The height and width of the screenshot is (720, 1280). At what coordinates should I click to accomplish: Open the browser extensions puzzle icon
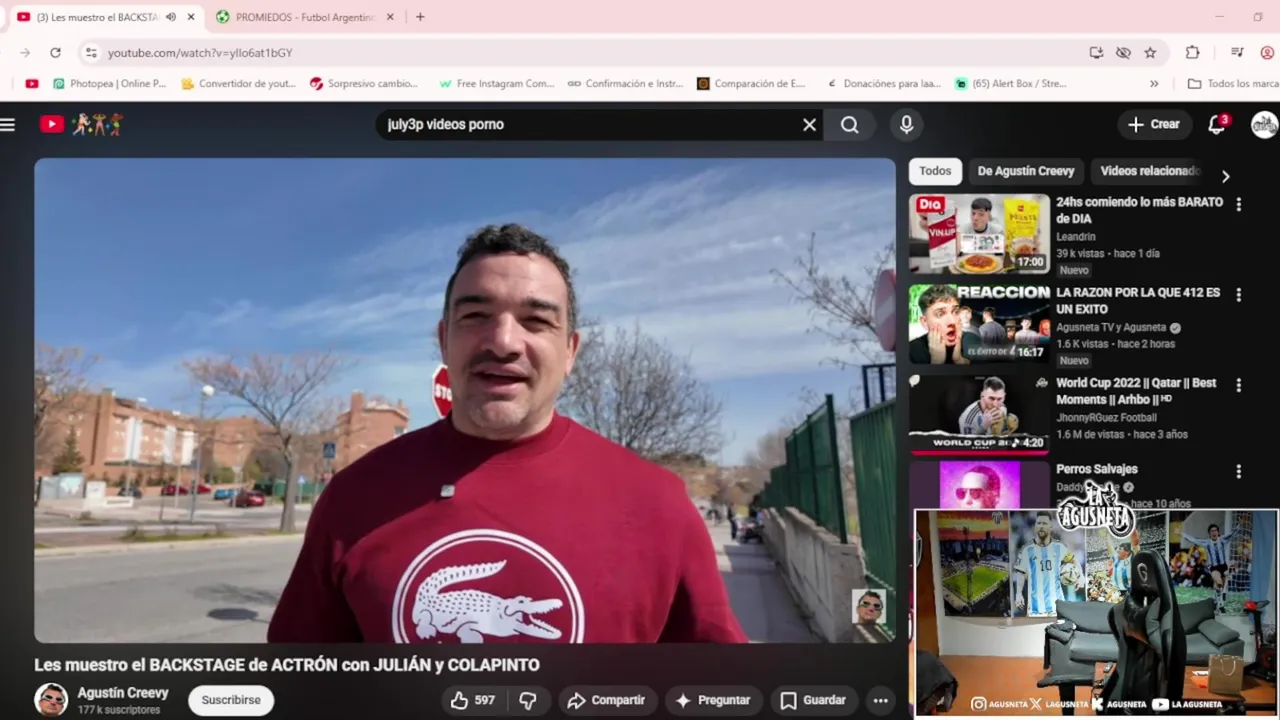(x=1192, y=53)
